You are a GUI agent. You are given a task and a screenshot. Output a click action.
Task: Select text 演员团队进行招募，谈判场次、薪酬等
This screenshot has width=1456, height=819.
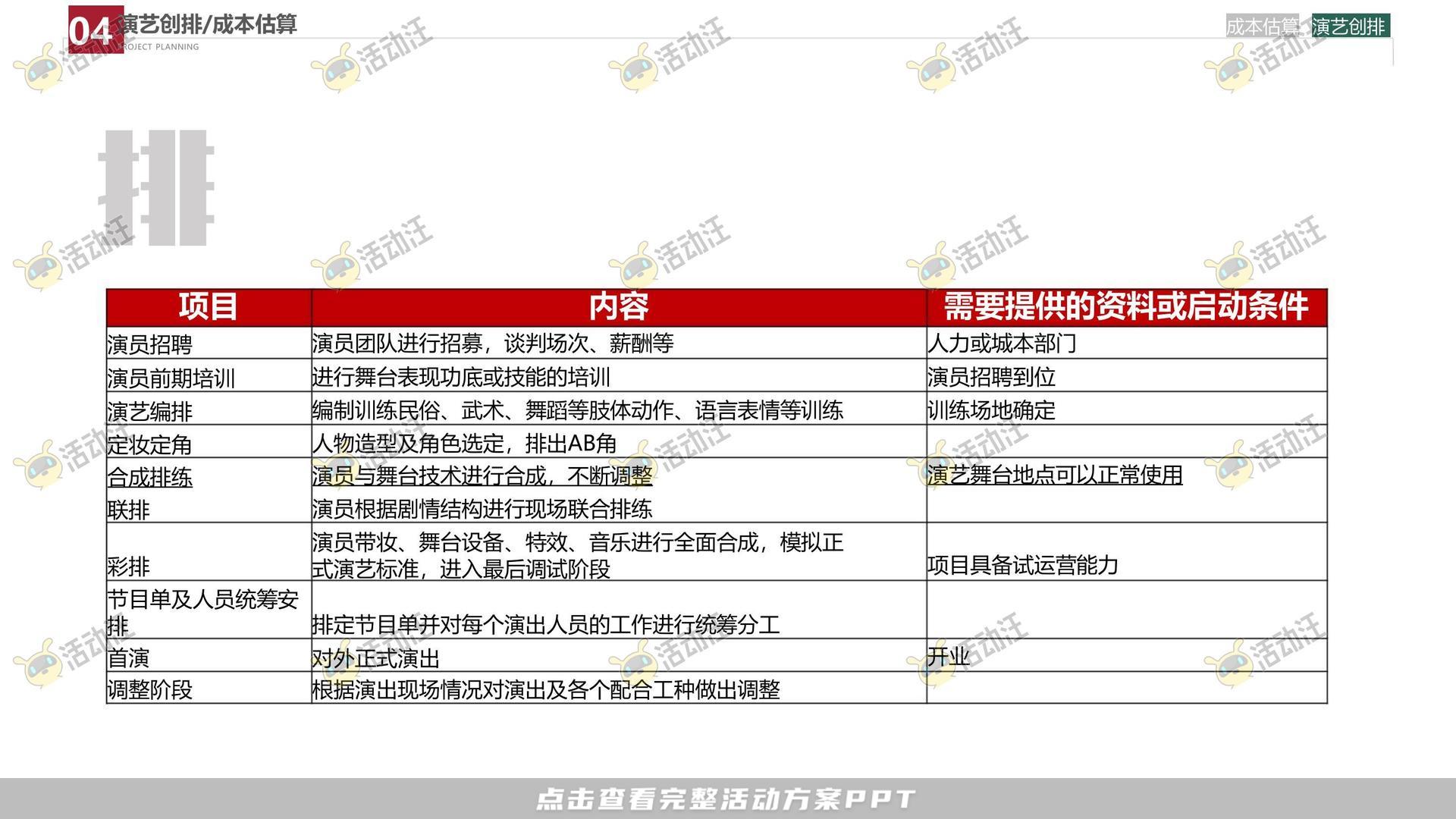[x=493, y=344]
